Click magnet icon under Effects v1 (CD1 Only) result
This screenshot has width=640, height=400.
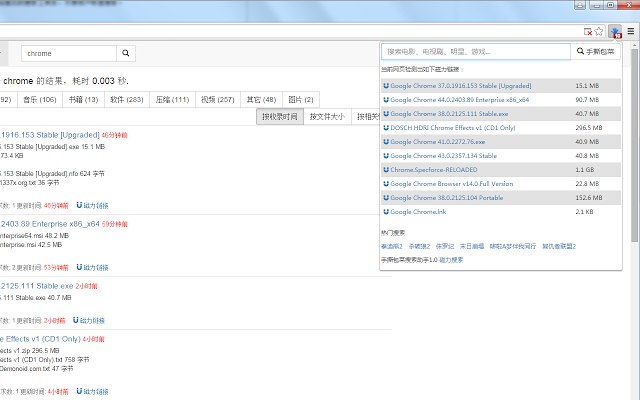79,391
